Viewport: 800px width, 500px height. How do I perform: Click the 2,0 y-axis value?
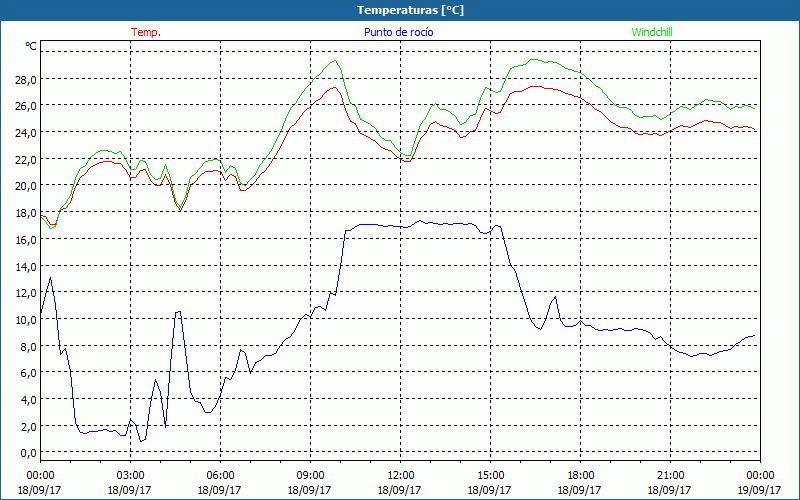[x=29, y=426]
